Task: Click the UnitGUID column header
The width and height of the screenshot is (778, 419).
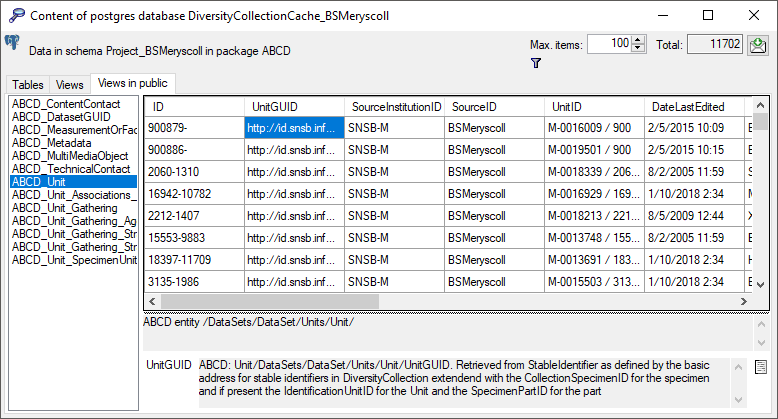Action: (294, 107)
